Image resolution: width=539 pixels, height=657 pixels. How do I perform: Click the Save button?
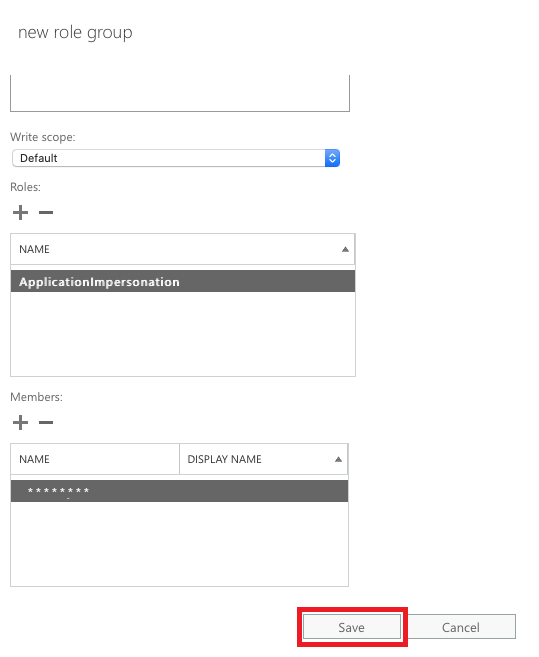[352, 627]
